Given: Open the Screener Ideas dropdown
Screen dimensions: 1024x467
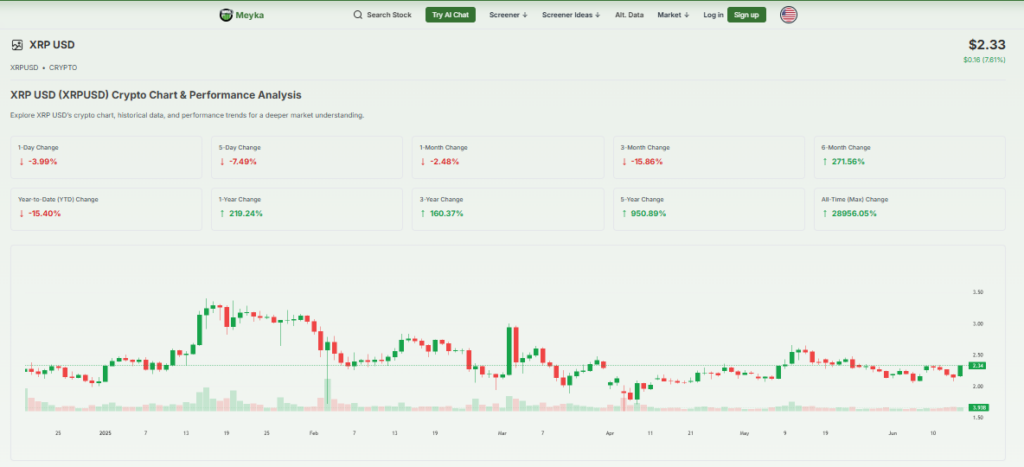Looking at the screenshot, I should [570, 15].
